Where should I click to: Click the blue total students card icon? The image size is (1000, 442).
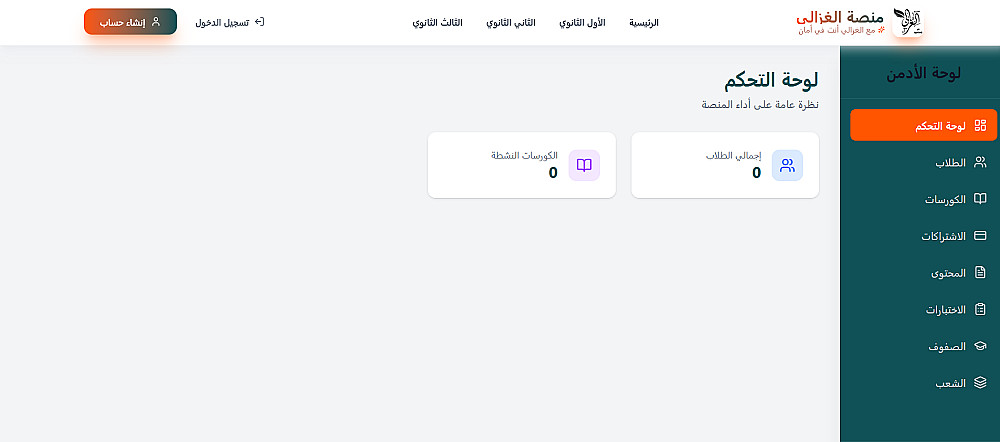click(x=787, y=165)
